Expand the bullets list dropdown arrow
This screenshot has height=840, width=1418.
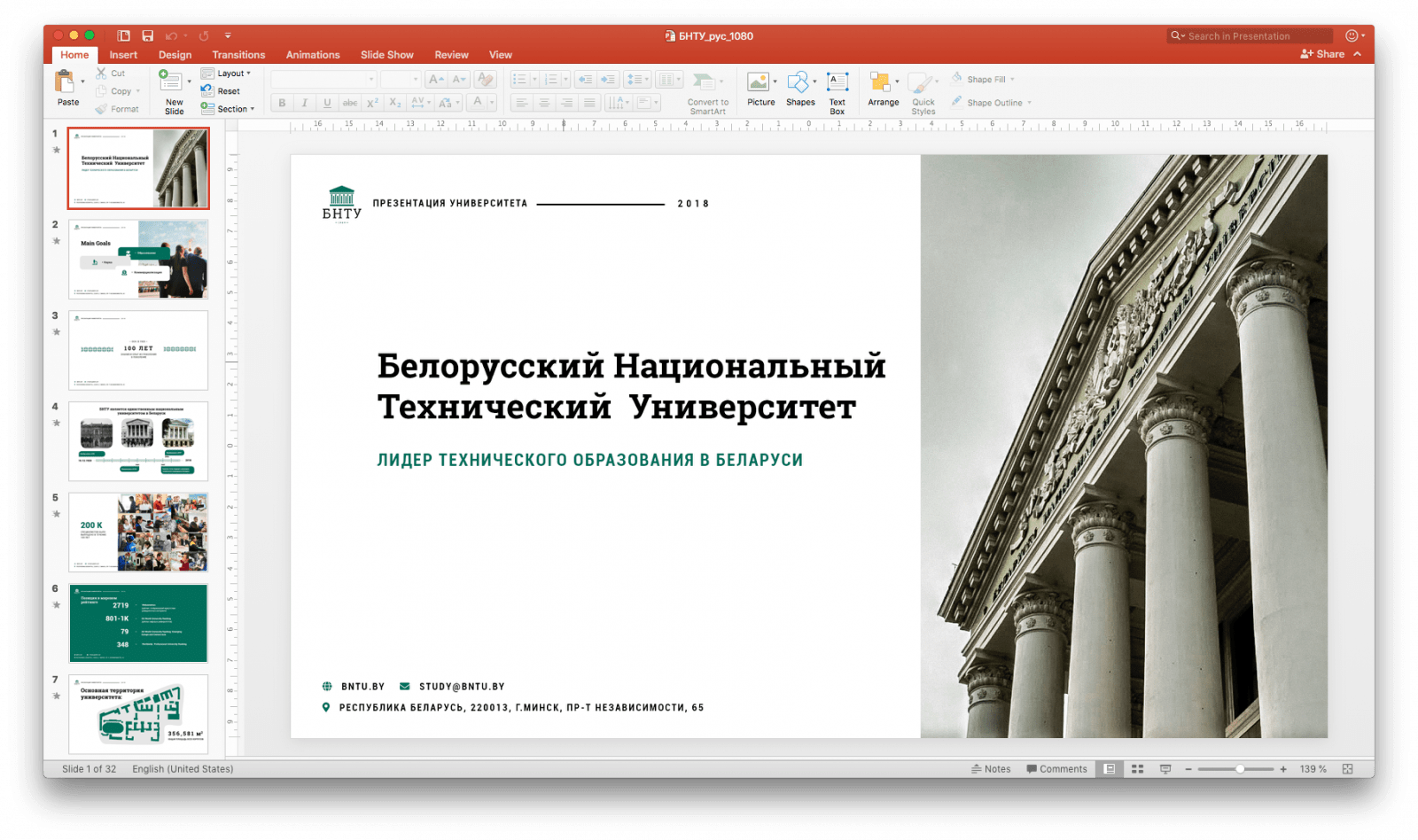pos(534,80)
